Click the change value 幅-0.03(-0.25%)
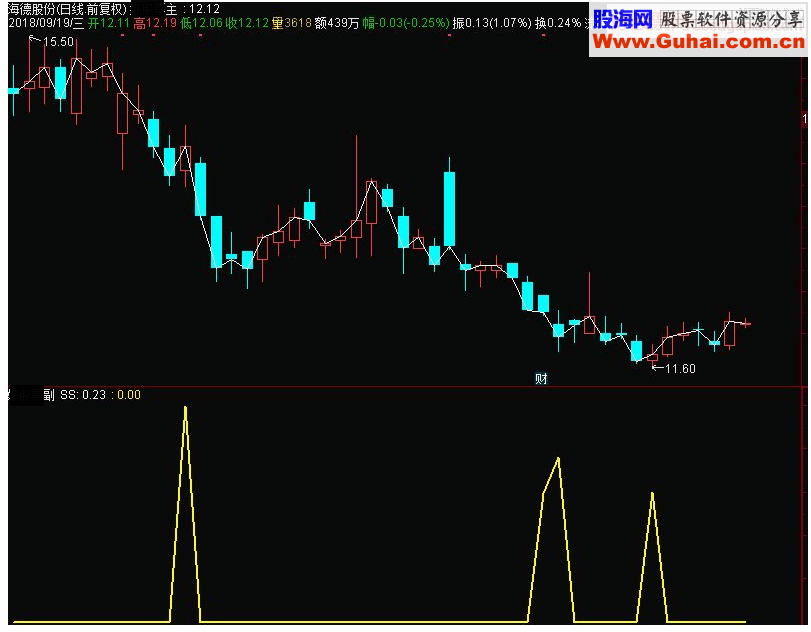The width and height of the screenshot is (811, 632). click(x=406, y=23)
